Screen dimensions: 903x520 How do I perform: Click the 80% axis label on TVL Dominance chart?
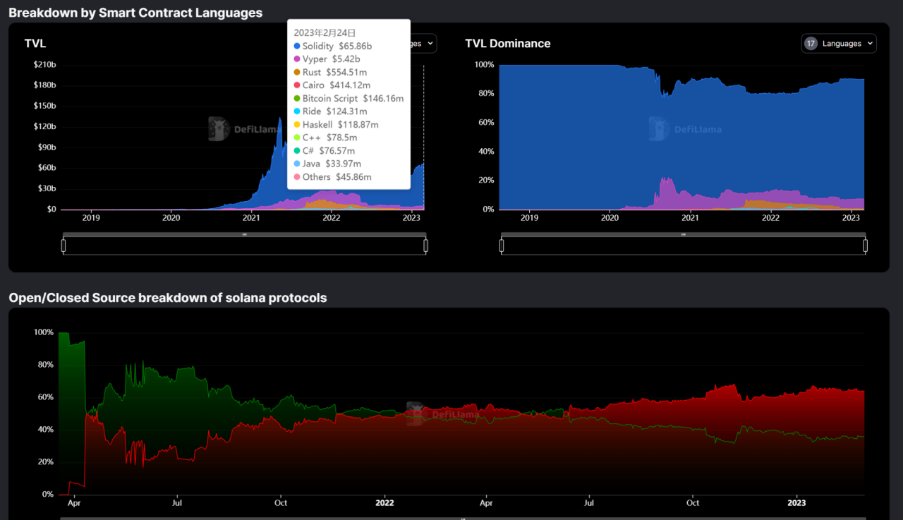(486, 93)
